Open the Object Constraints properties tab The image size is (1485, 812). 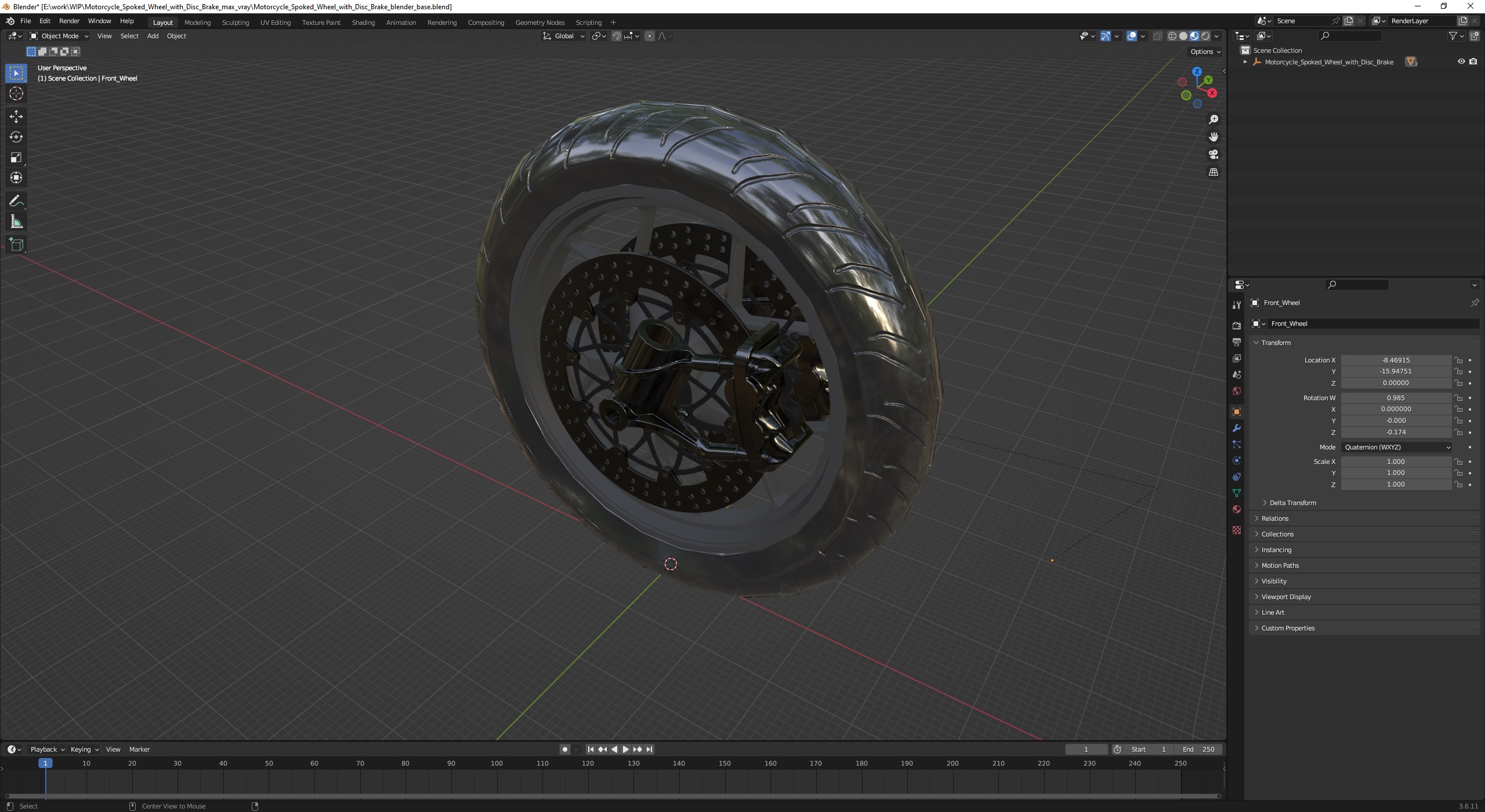click(x=1237, y=477)
